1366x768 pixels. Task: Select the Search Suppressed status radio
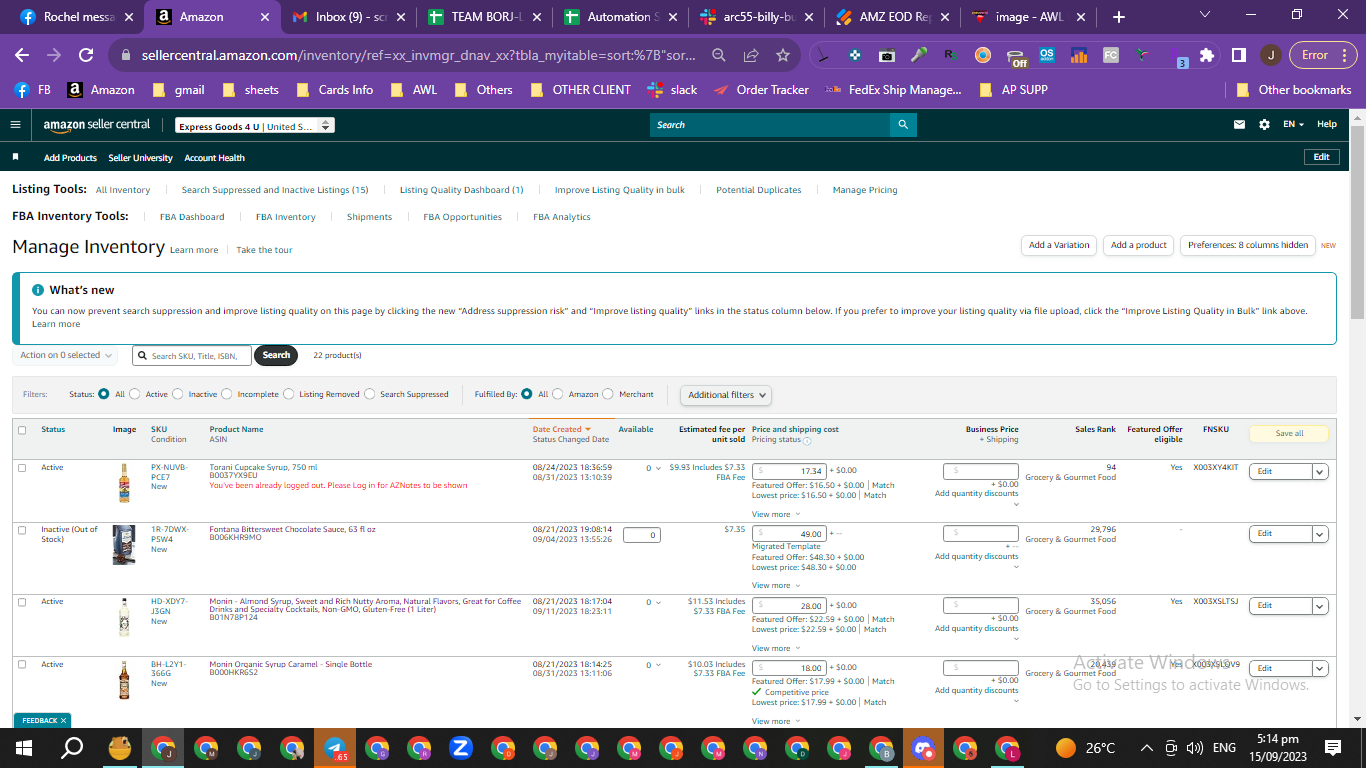point(370,394)
